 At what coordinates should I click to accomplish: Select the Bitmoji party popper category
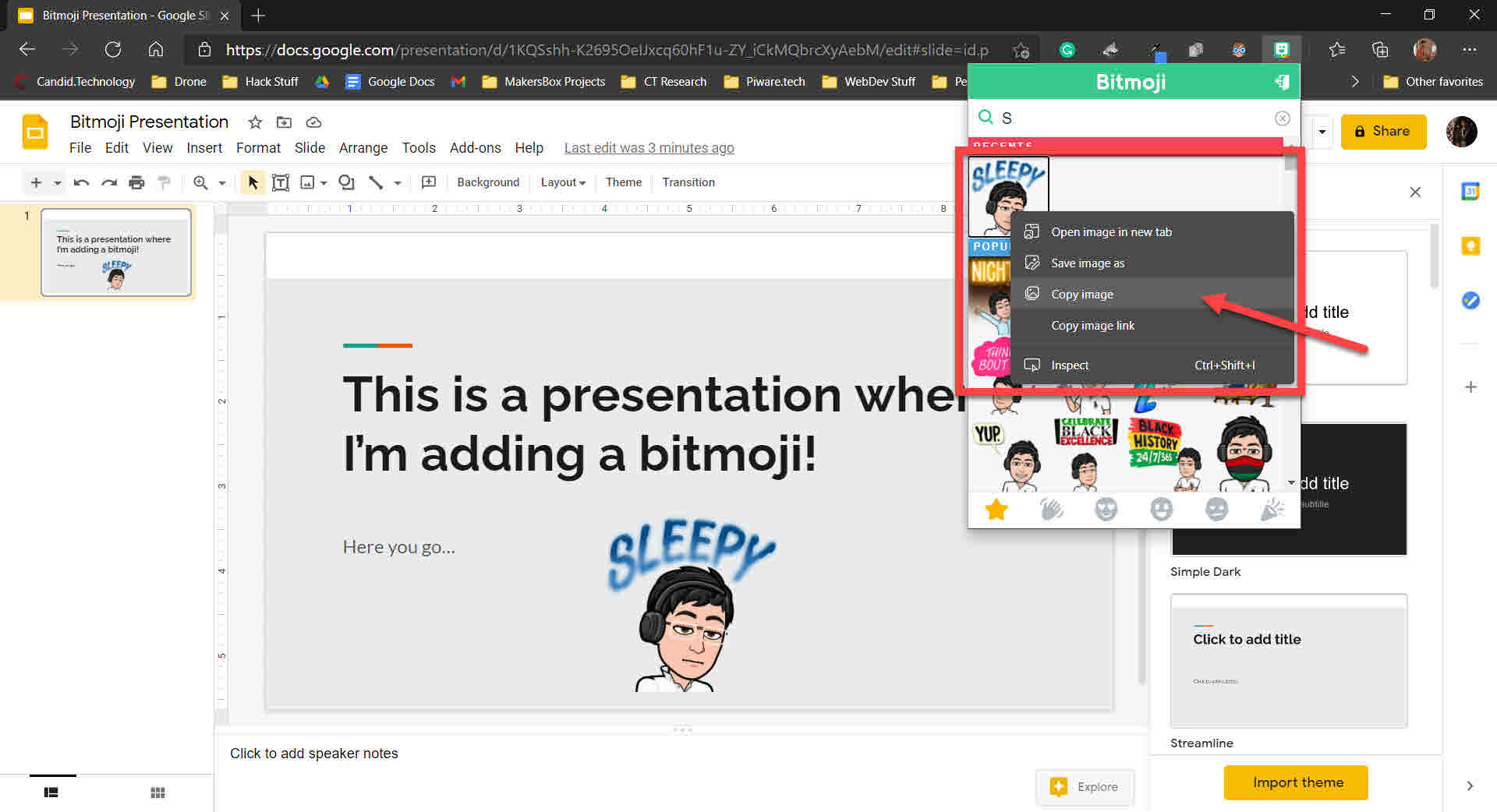point(1272,510)
